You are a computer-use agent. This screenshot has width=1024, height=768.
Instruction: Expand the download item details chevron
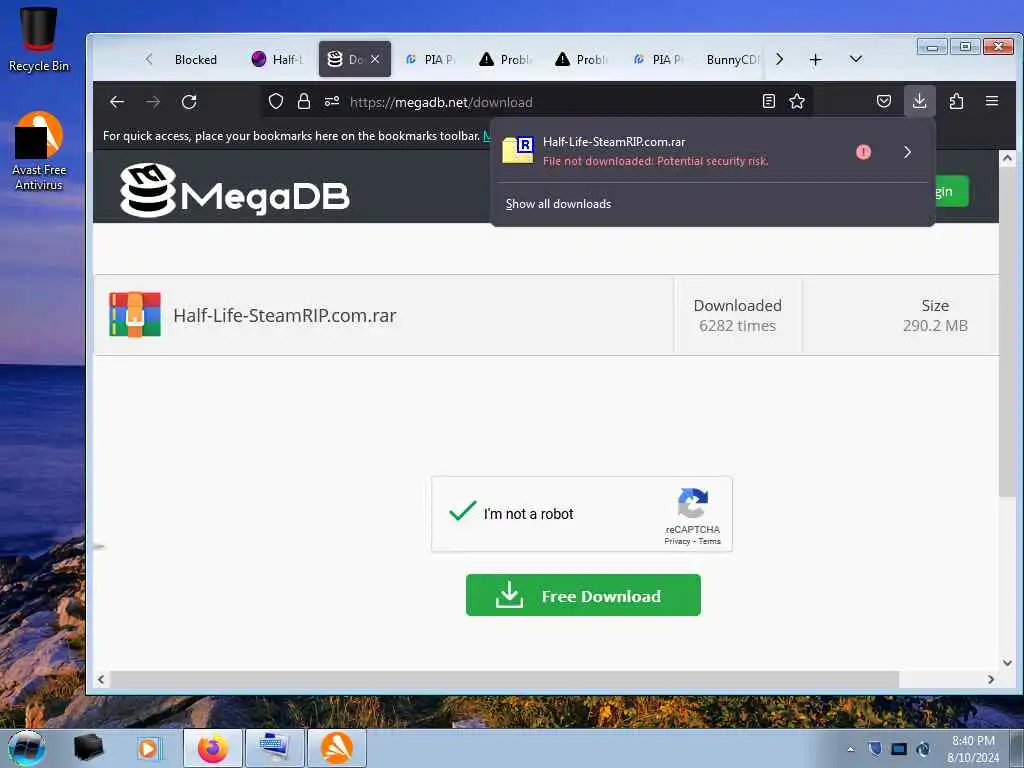[907, 152]
